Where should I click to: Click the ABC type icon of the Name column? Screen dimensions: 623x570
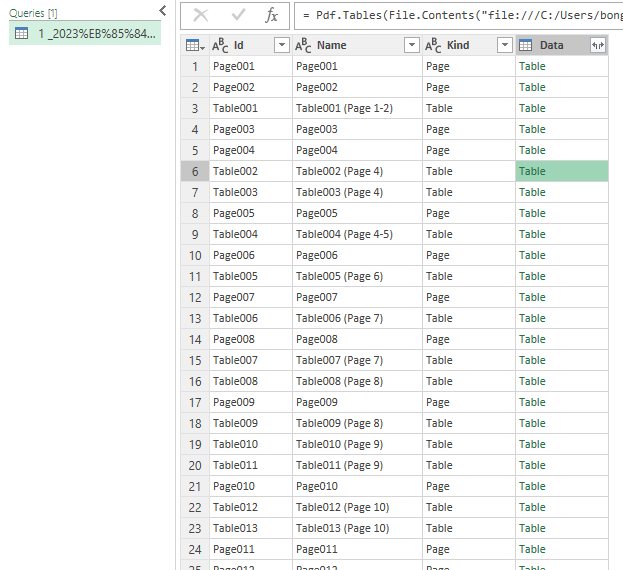point(303,45)
